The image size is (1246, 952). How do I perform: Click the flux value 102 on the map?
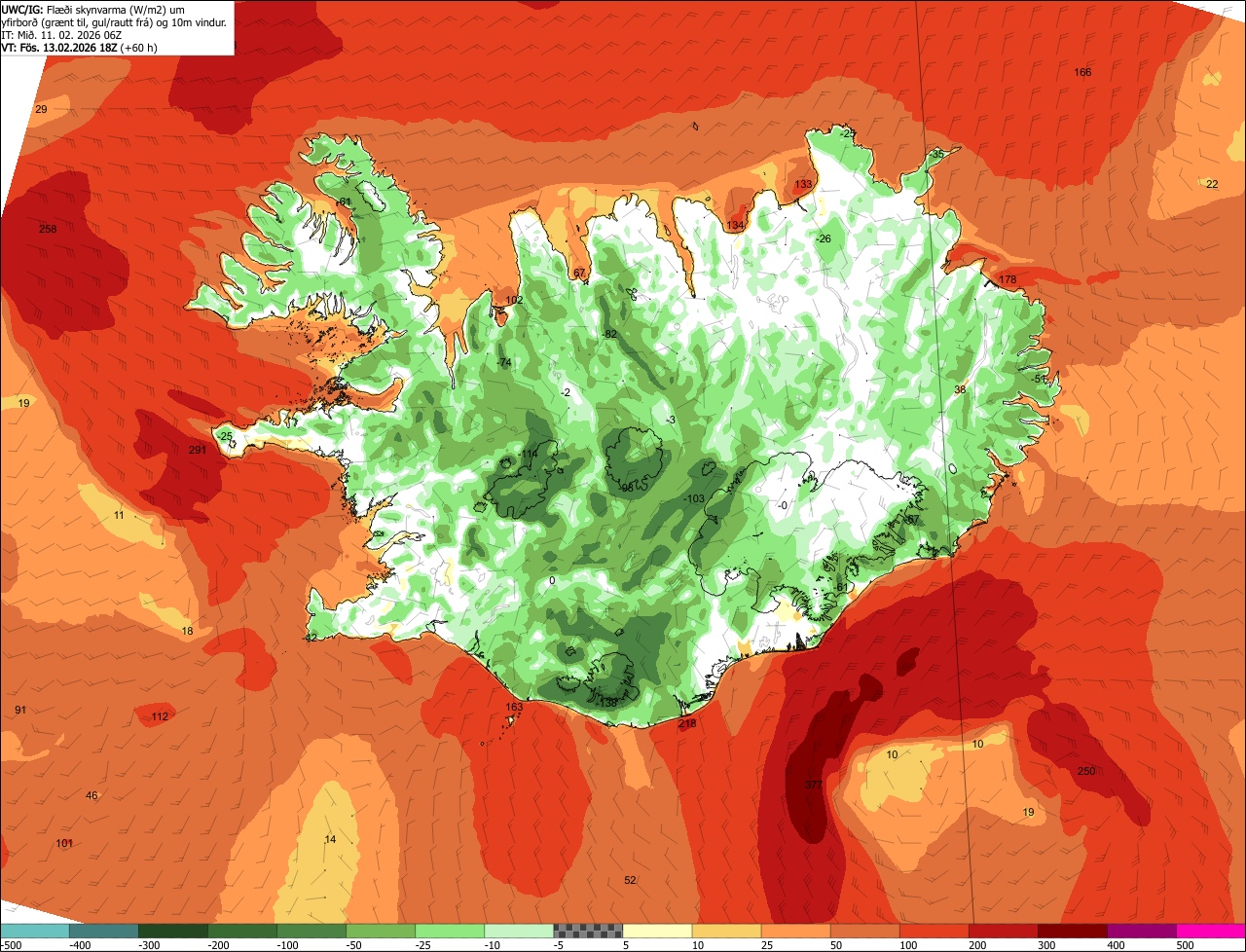(514, 300)
